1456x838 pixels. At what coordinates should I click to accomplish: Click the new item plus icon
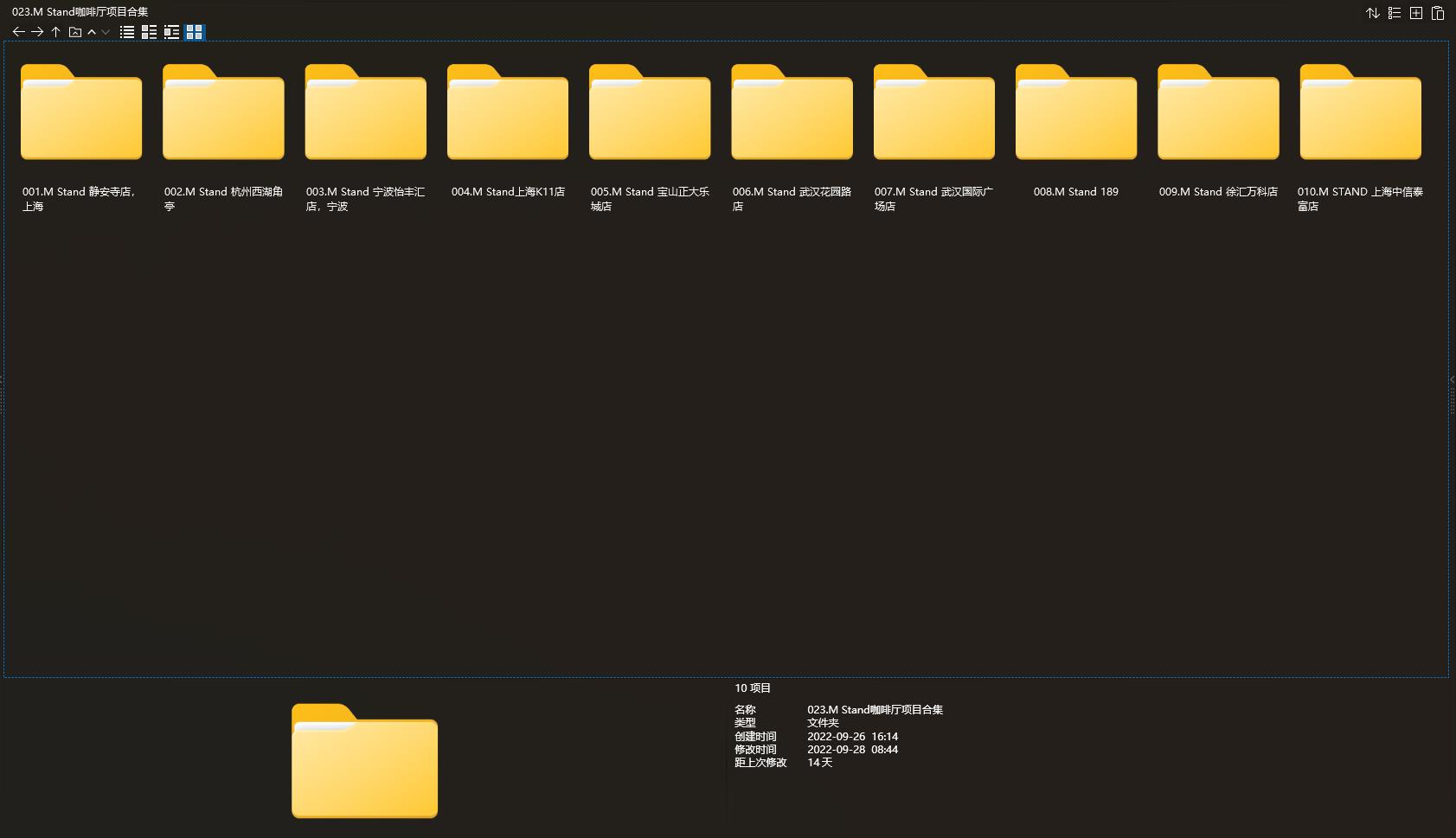1416,13
